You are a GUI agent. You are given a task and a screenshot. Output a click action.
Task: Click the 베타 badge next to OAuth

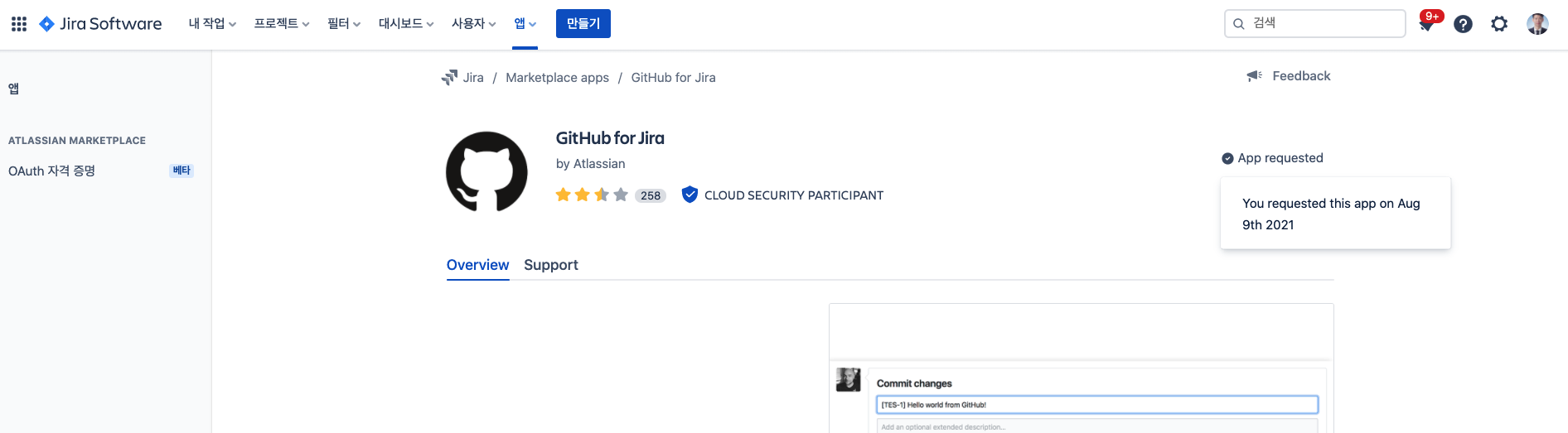(x=181, y=171)
